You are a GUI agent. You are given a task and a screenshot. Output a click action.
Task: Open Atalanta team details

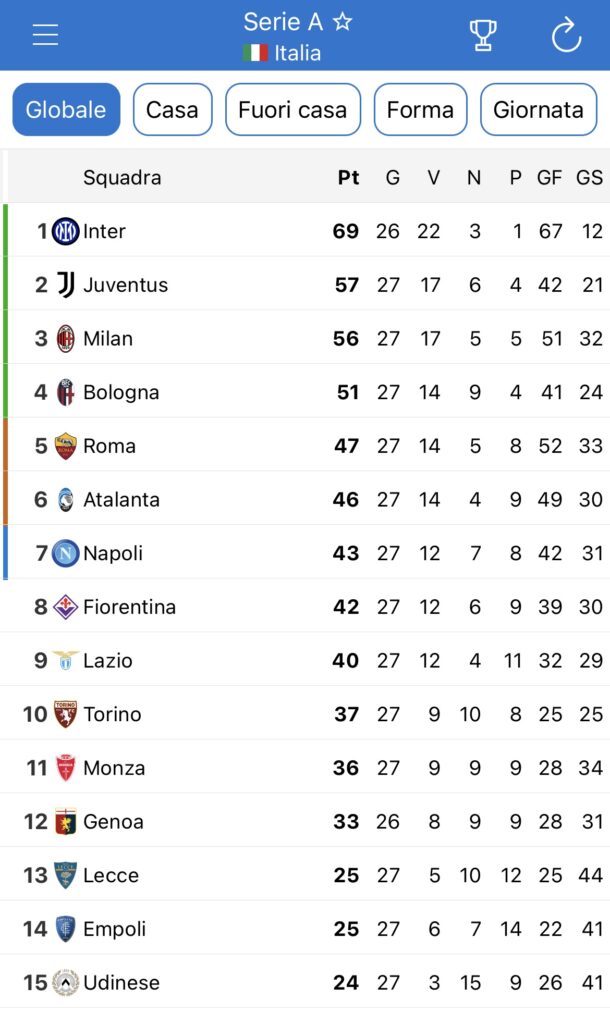305,499
